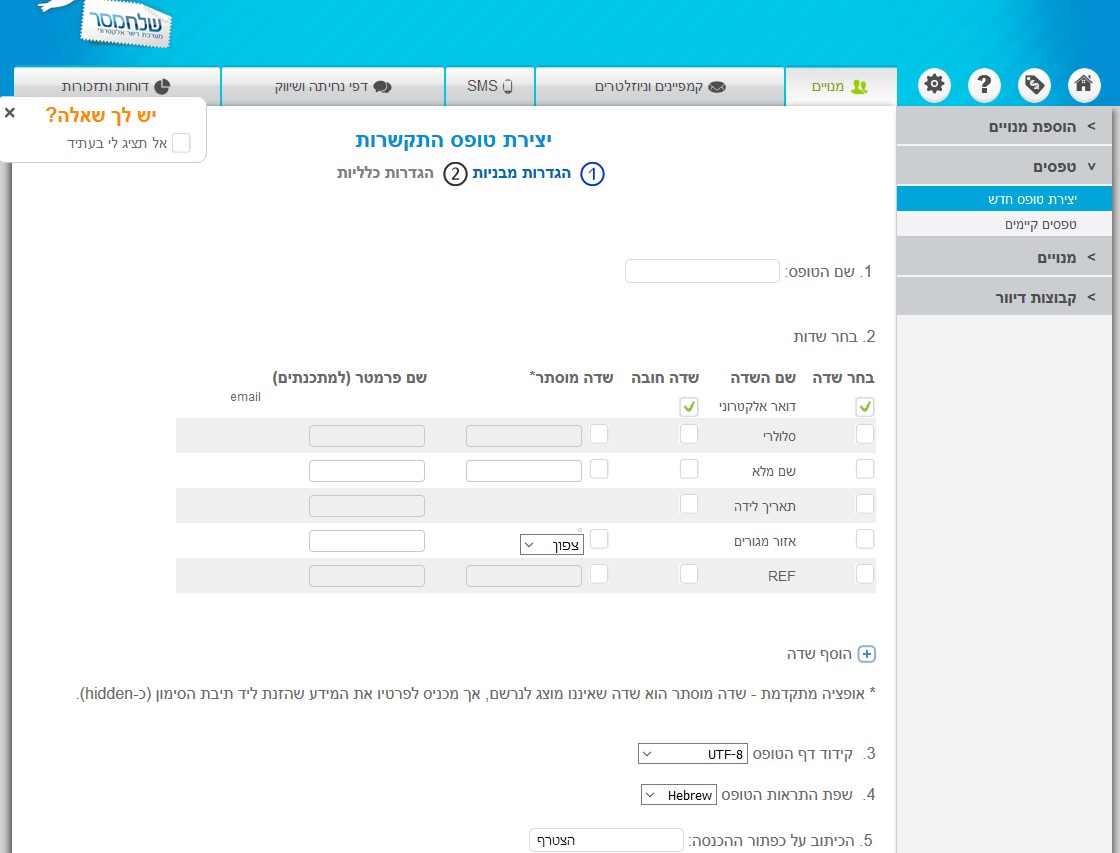Check the אל תציג לי בעתיד checkbox

(x=181, y=143)
